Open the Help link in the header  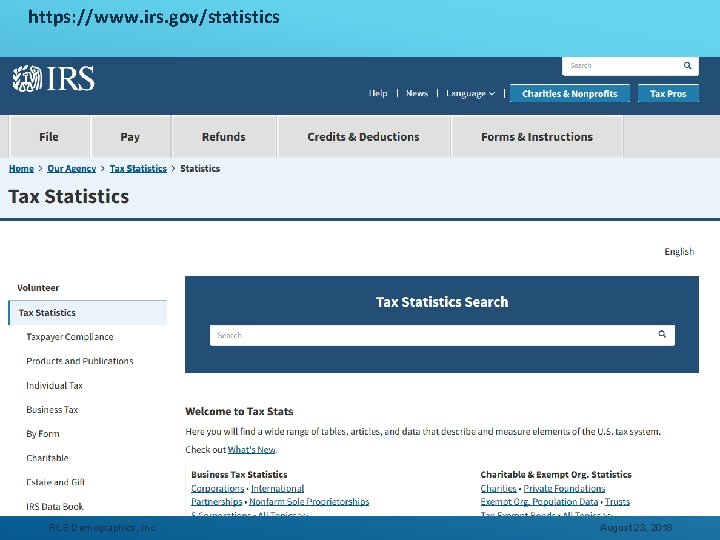click(x=378, y=93)
